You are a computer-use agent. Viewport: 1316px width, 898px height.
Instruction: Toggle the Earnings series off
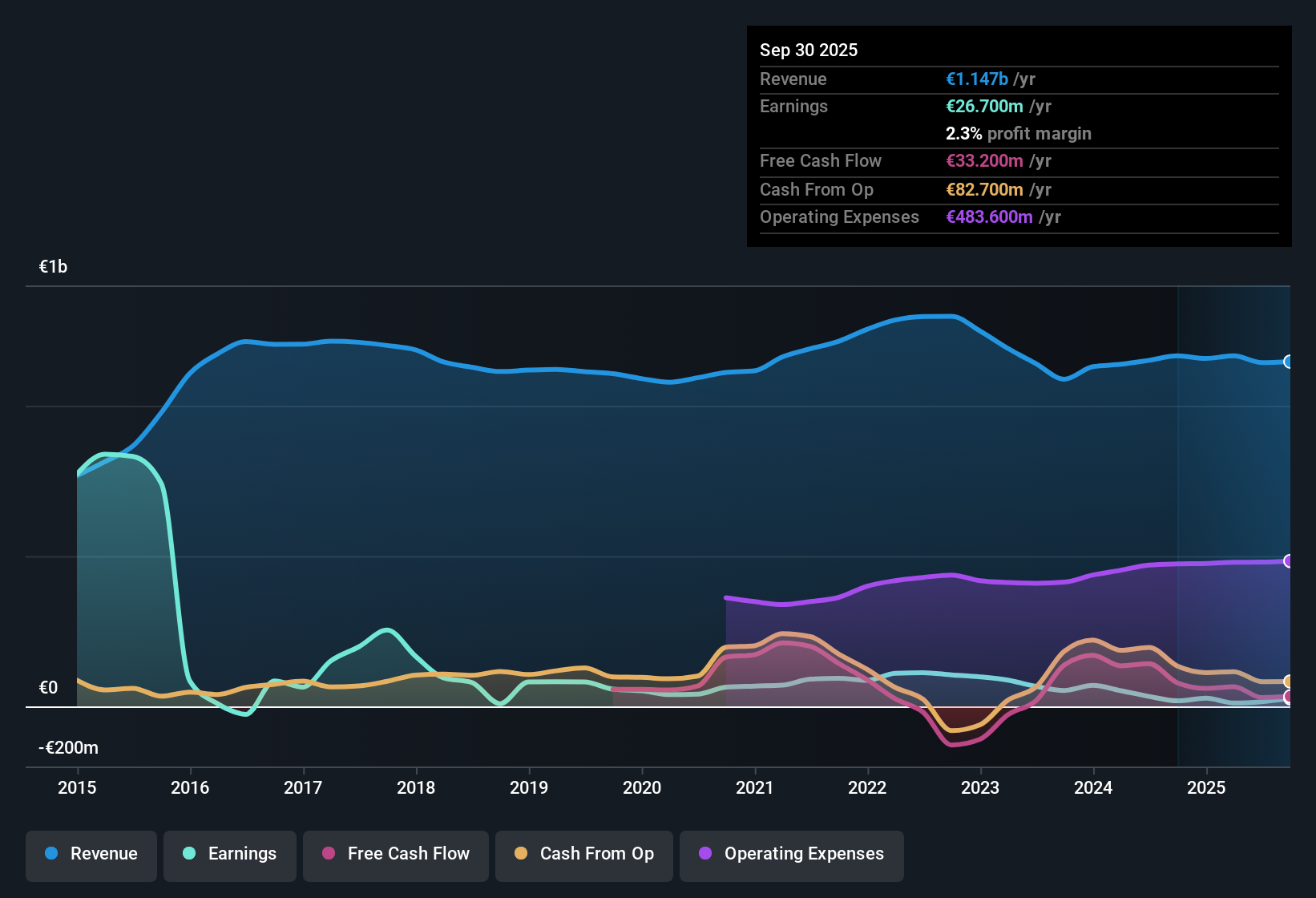(x=229, y=854)
